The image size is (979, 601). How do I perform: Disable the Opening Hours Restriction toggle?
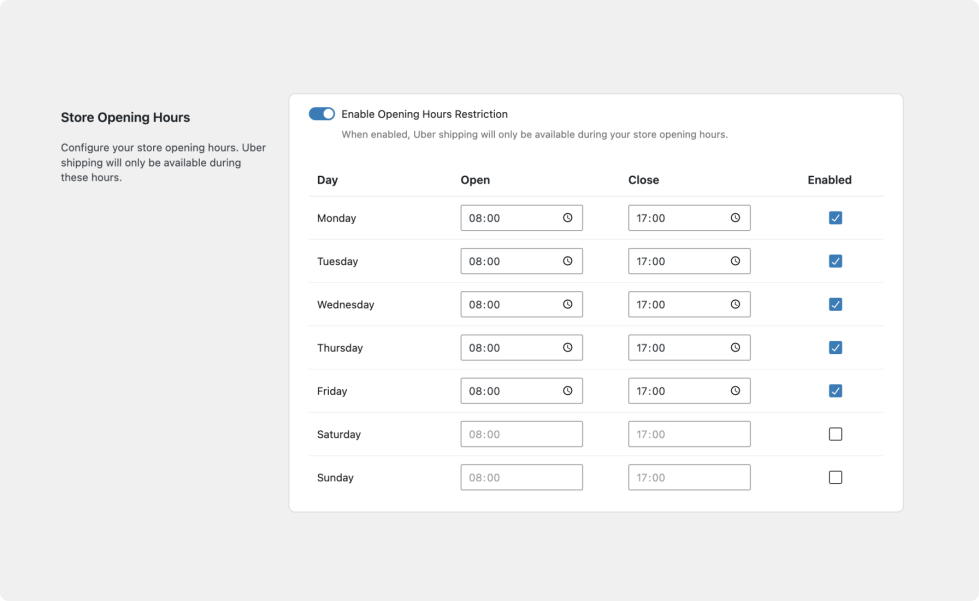click(322, 114)
